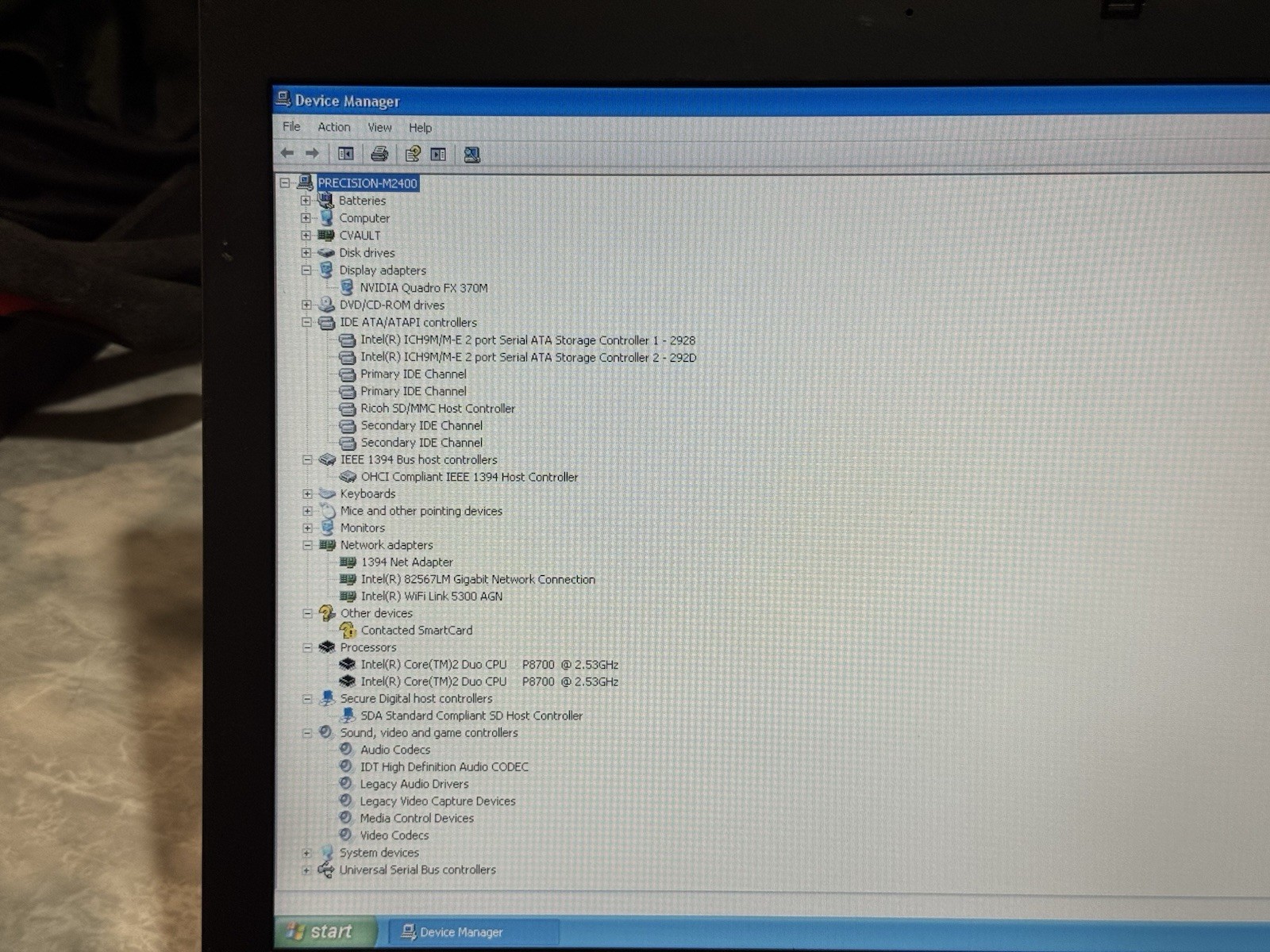The image size is (1270, 952).
Task: Click the Contacted SmartCard warning icon
Action: tap(348, 630)
